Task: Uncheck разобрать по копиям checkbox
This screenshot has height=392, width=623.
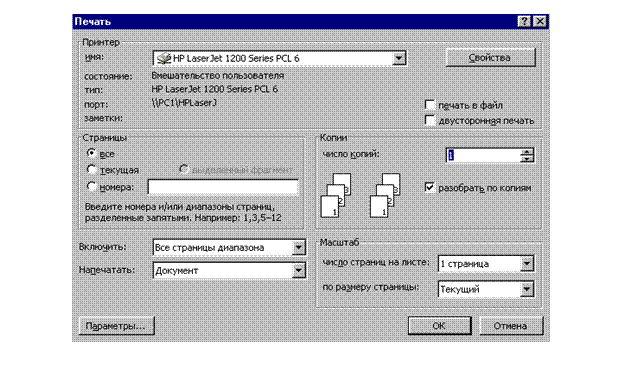Action: tap(430, 187)
